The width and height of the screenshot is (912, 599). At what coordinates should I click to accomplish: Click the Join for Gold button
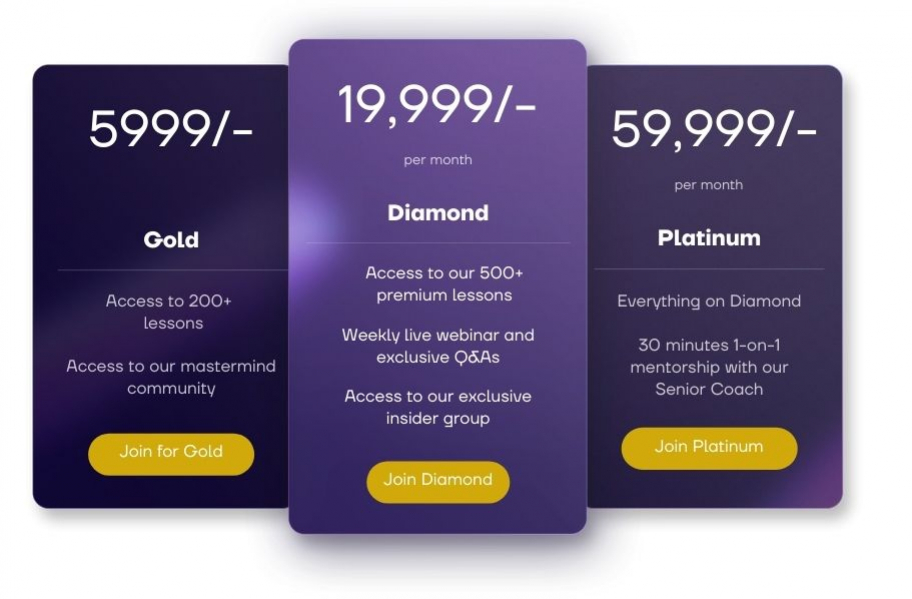click(171, 454)
